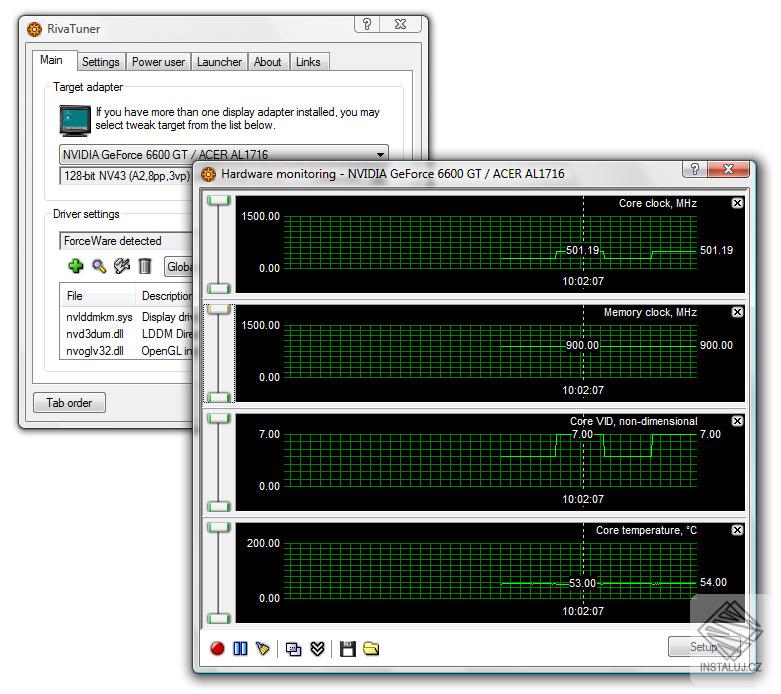Click top slider handle of Memory clock graph
Image resolution: width=781 pixels, height=694 pixels.
pos(219,309)
